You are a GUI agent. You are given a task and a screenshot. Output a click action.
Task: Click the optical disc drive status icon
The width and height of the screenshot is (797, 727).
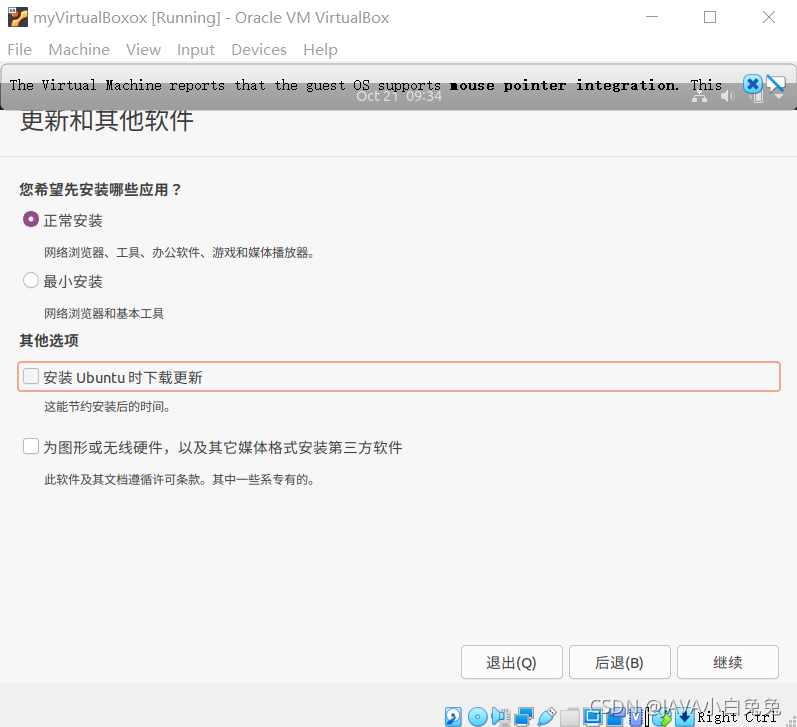[477, 716]
